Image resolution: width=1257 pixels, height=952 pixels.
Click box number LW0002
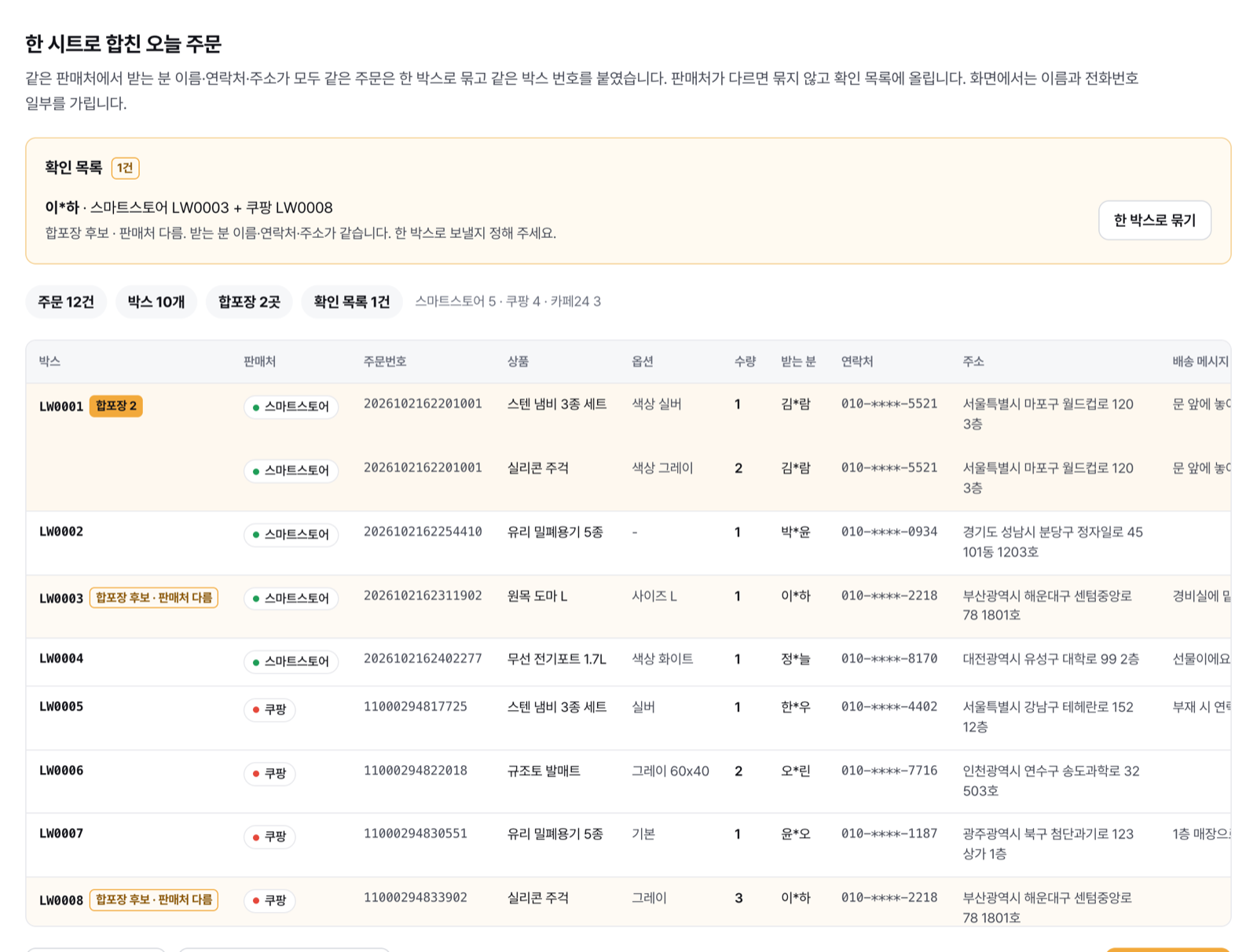[x=61, y=532]
